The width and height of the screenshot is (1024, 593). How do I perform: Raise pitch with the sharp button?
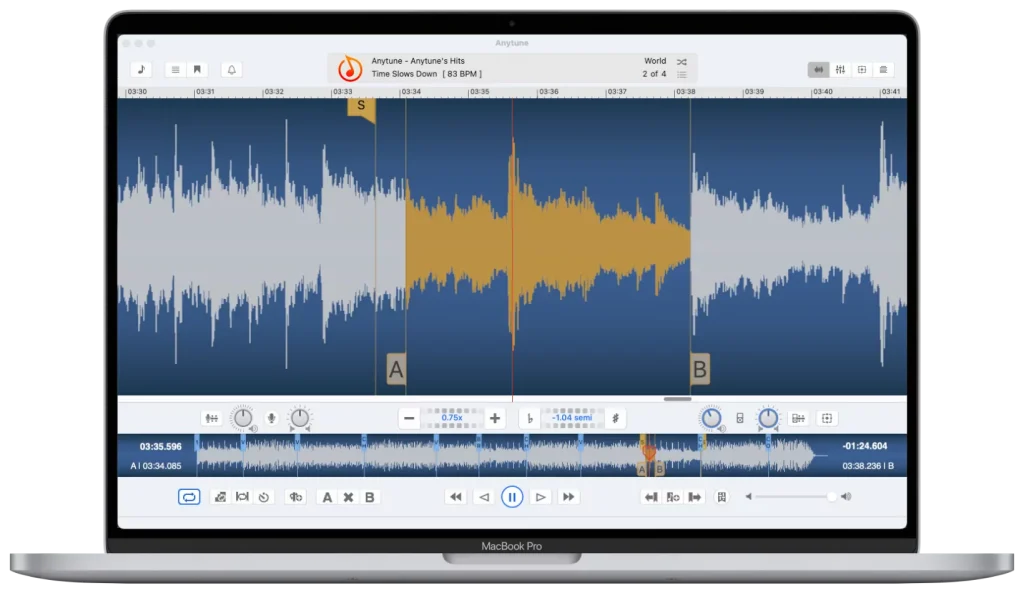tap(615, 418)
